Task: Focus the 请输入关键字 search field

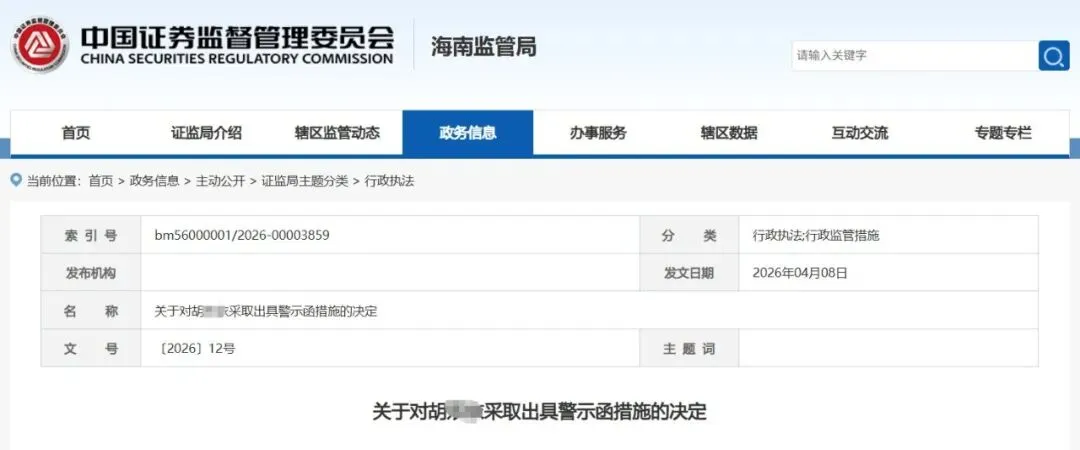Action: pyautogui.click(x=915, y=56)
